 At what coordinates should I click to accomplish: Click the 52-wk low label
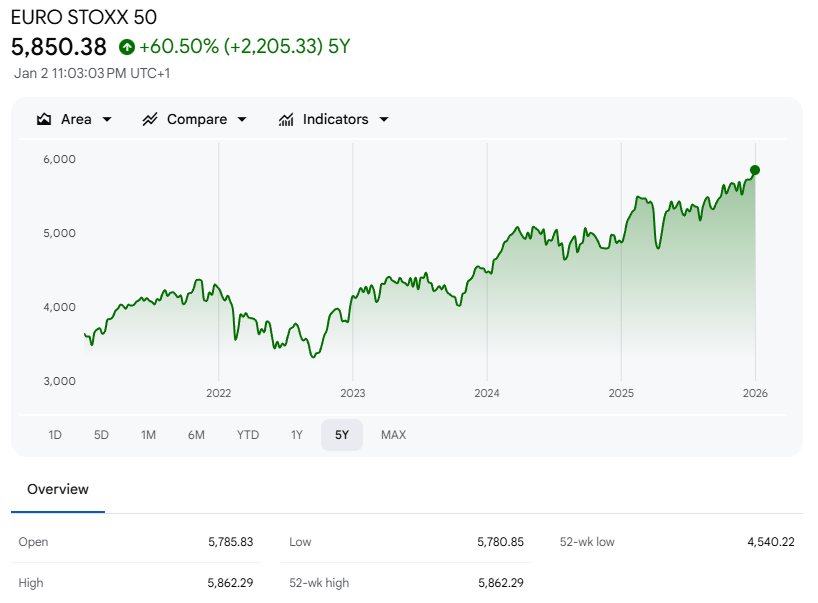587,542
